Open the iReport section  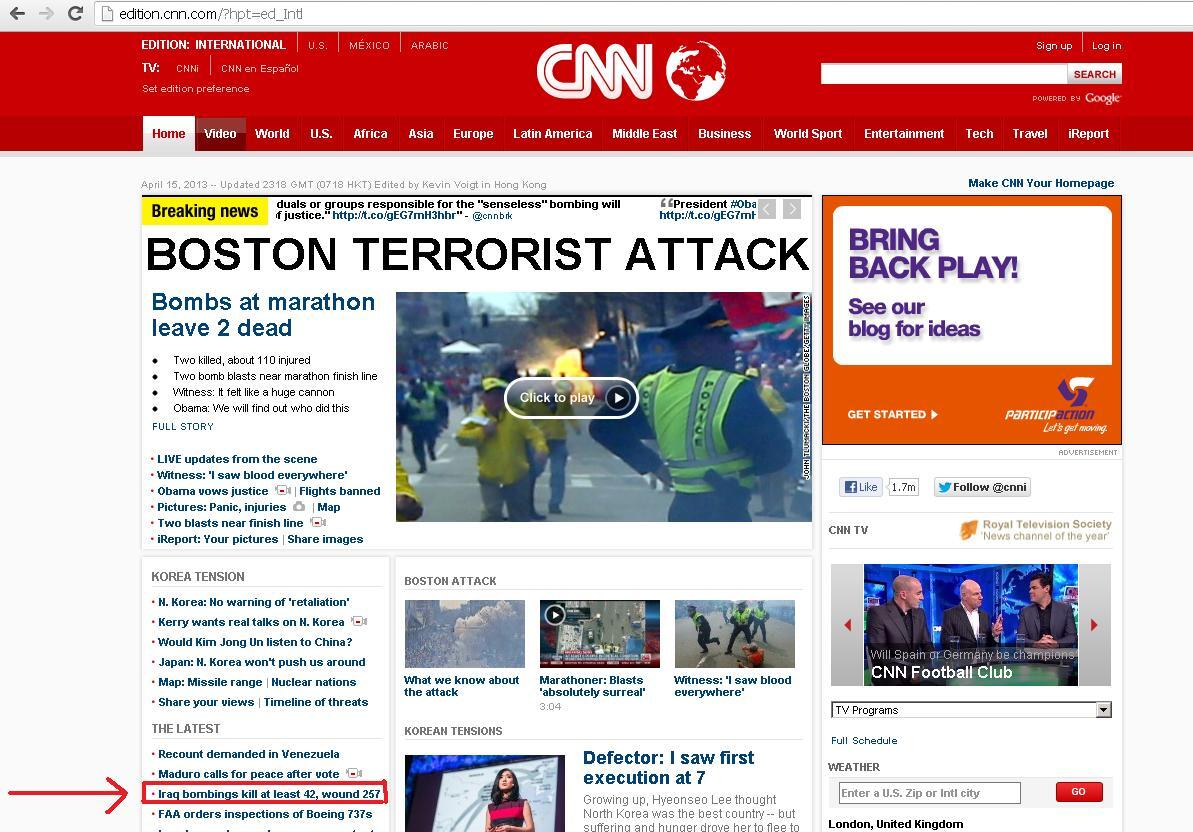1088,134
